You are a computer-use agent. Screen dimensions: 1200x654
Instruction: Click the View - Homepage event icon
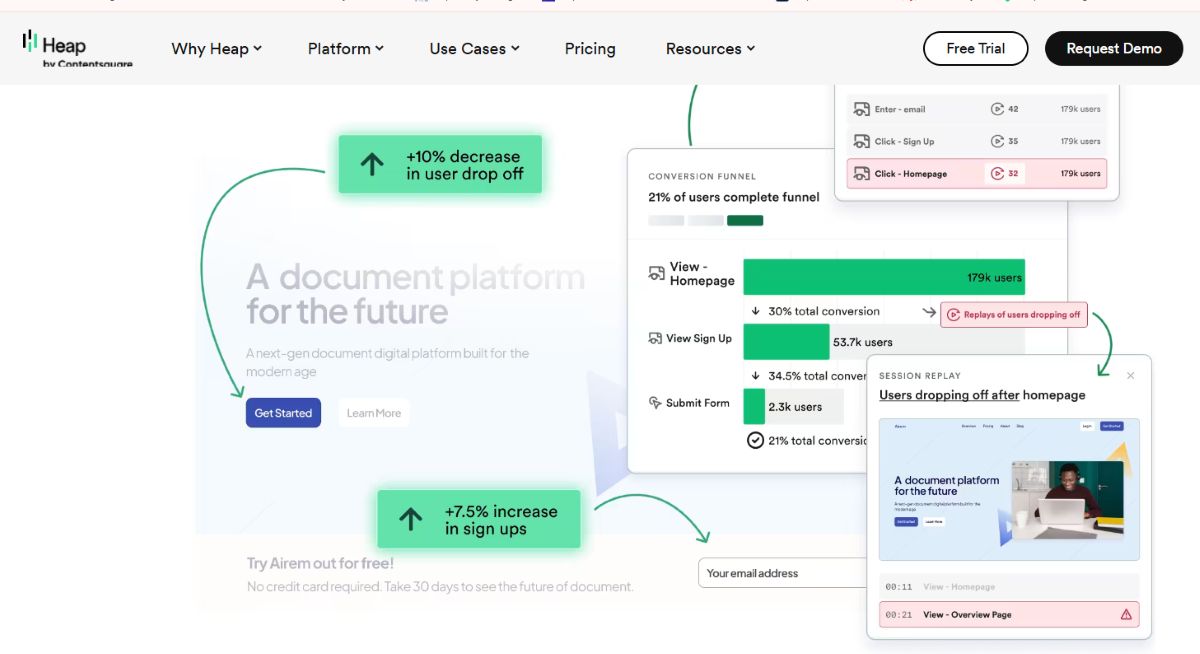(656, 273)
